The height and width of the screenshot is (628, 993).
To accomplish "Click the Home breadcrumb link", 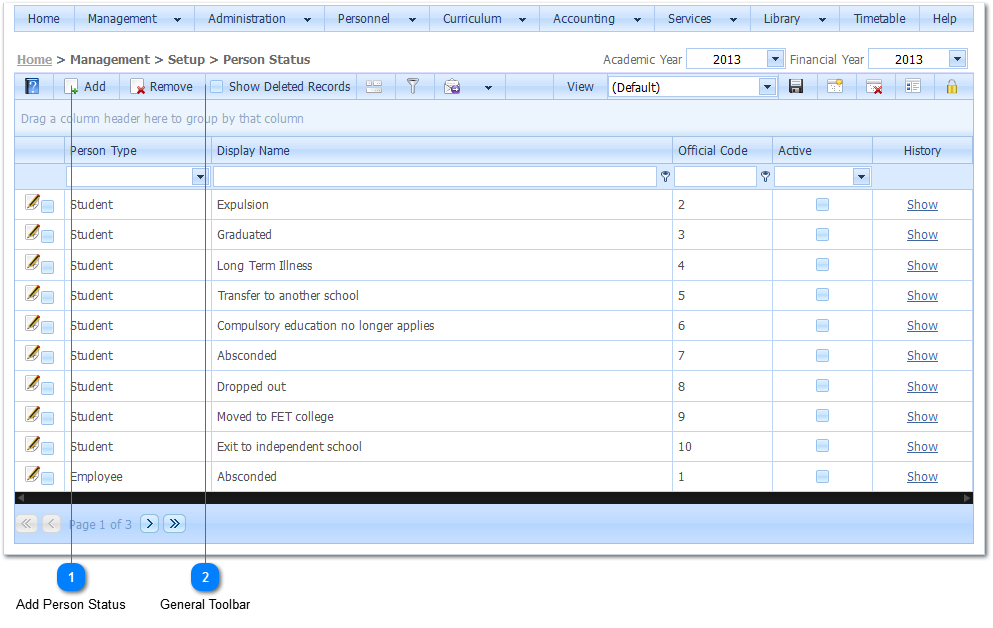I will click(34, 60).
